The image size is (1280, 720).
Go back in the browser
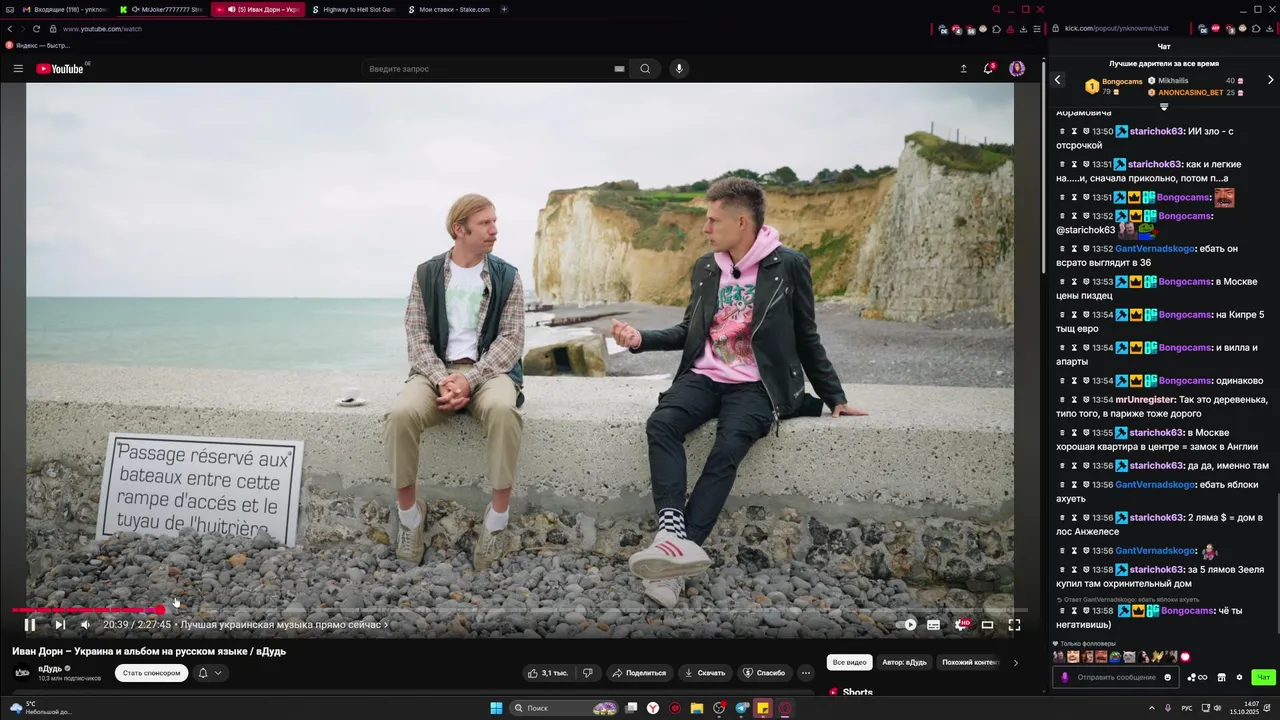[x=10, y=29]
